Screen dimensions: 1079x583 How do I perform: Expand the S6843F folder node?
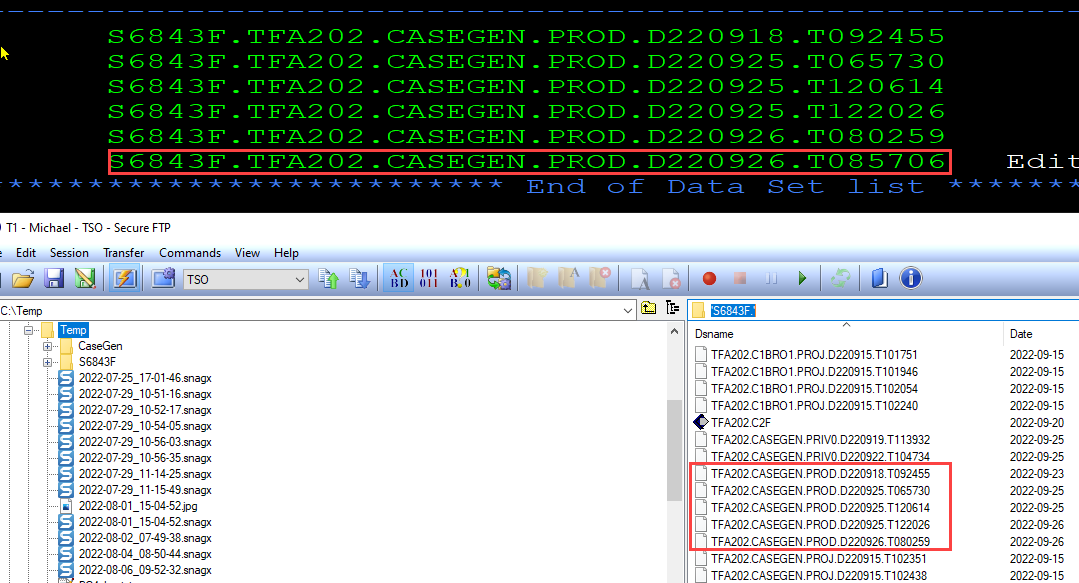pos(47,362)
